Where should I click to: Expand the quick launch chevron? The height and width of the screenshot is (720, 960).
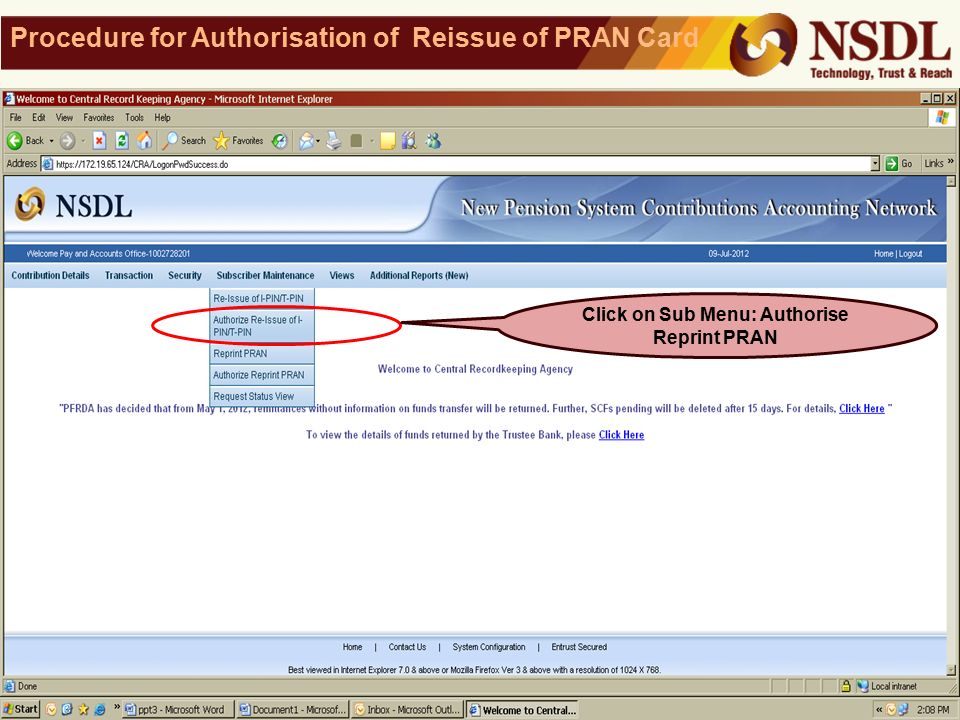click(x=116, y=707)
